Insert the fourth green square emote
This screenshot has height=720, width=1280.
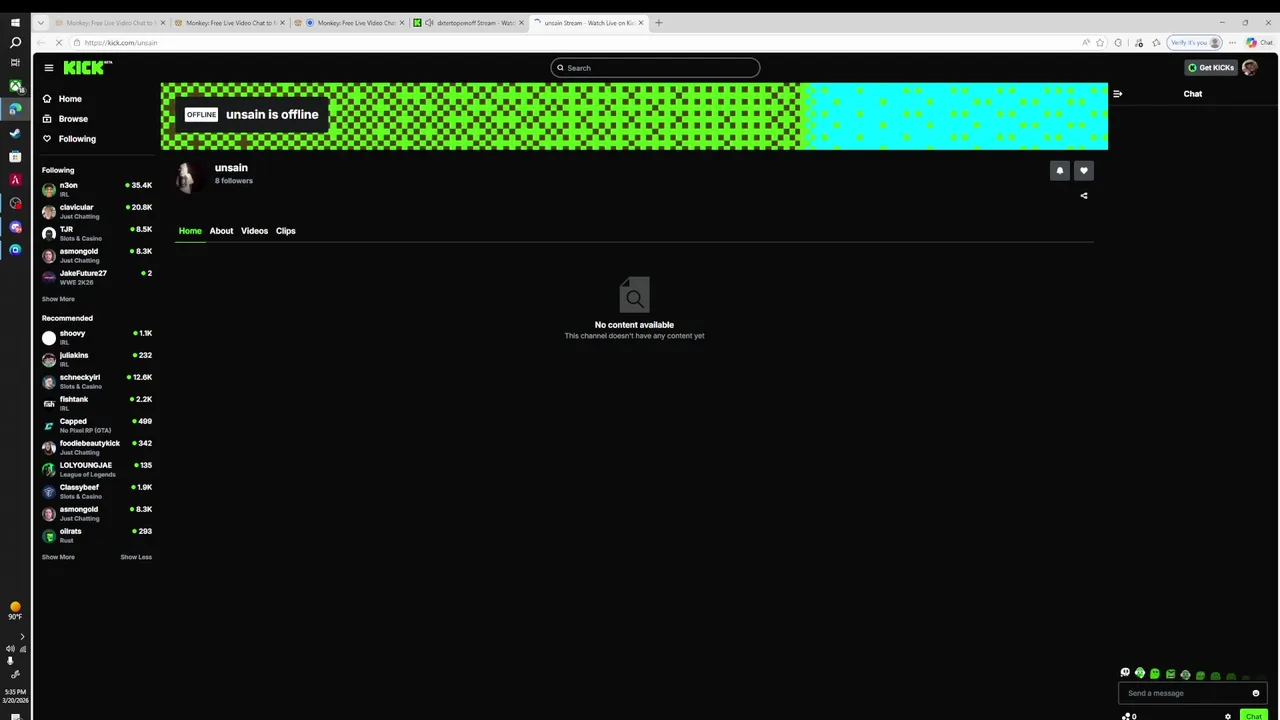pos(1171,675)
